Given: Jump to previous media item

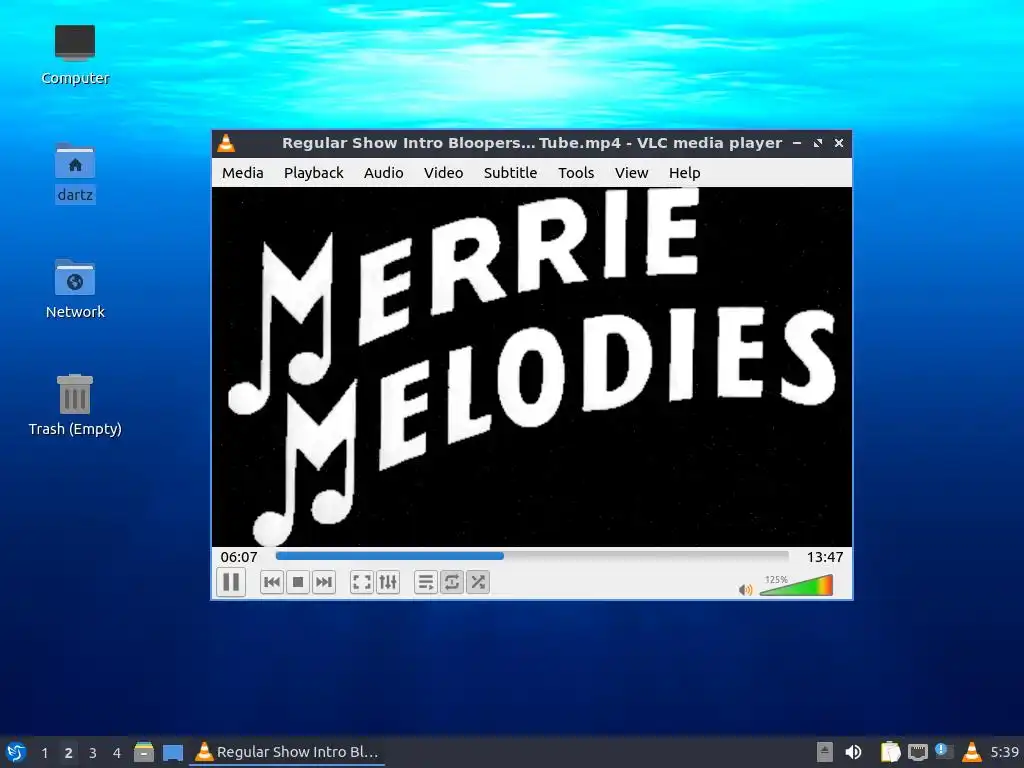Looking at the screenshot, I should click(x=272, y=582).
